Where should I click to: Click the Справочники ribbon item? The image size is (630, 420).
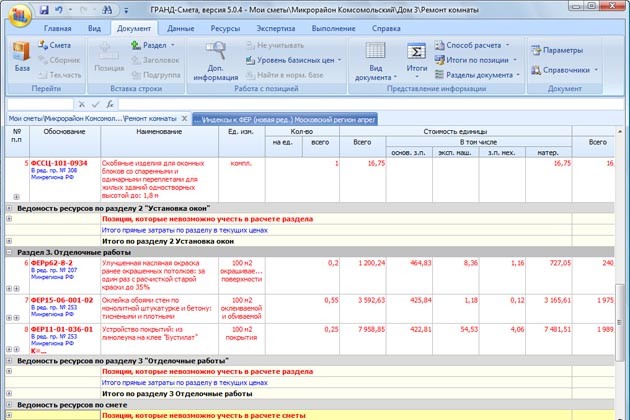click(561, 70)
